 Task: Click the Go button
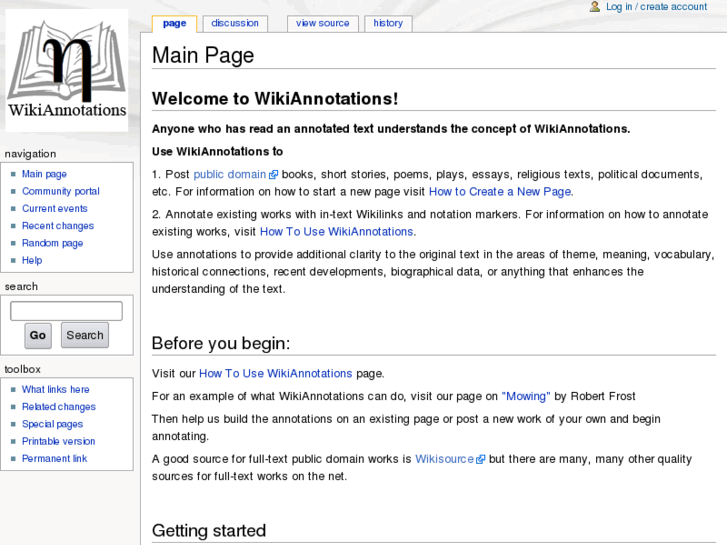(x=38, y=335)
